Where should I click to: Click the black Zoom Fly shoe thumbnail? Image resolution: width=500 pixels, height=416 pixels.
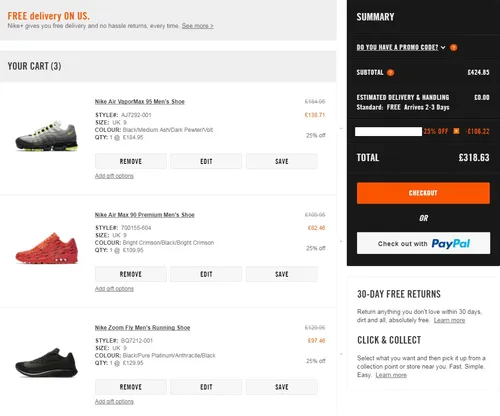(x=47, y=363)
